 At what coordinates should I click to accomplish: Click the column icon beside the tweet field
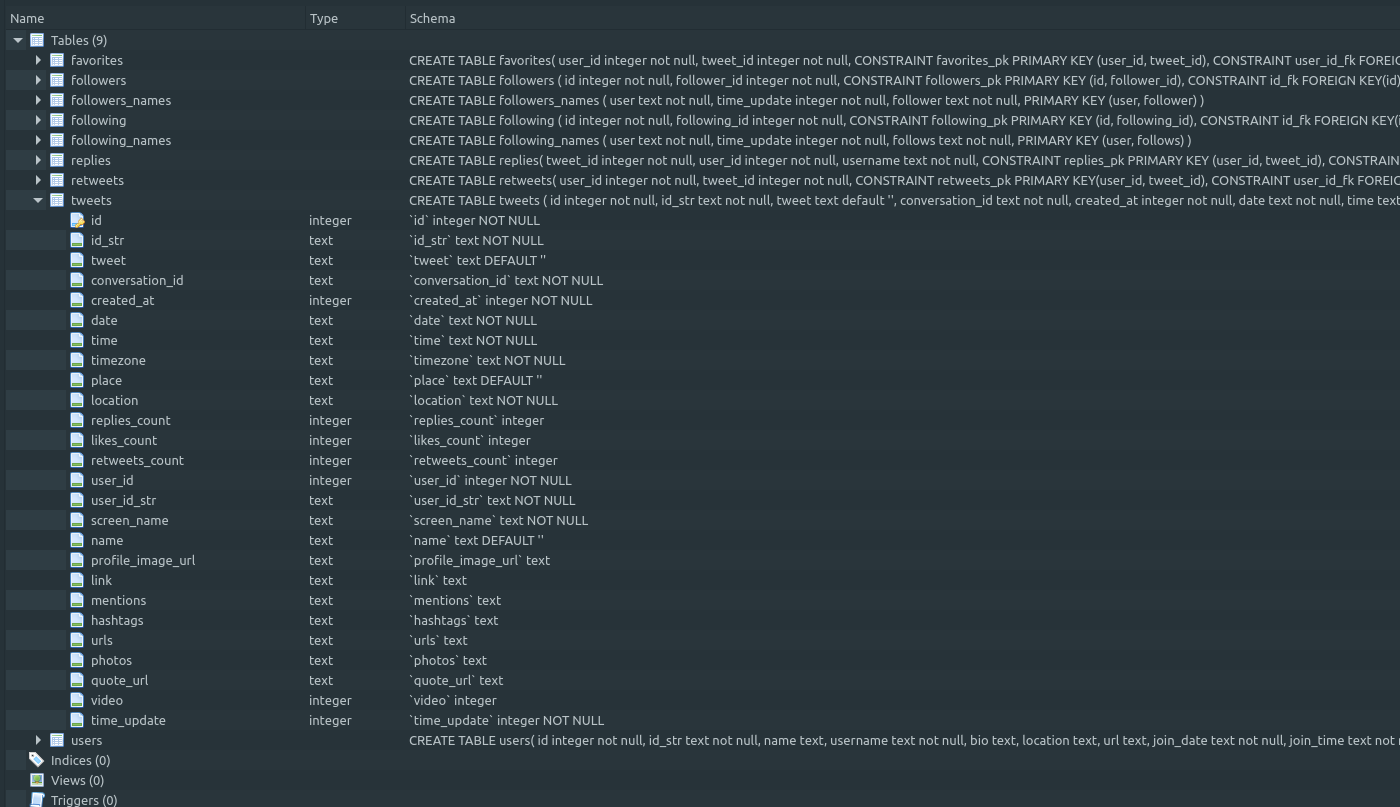pos(77,260)
